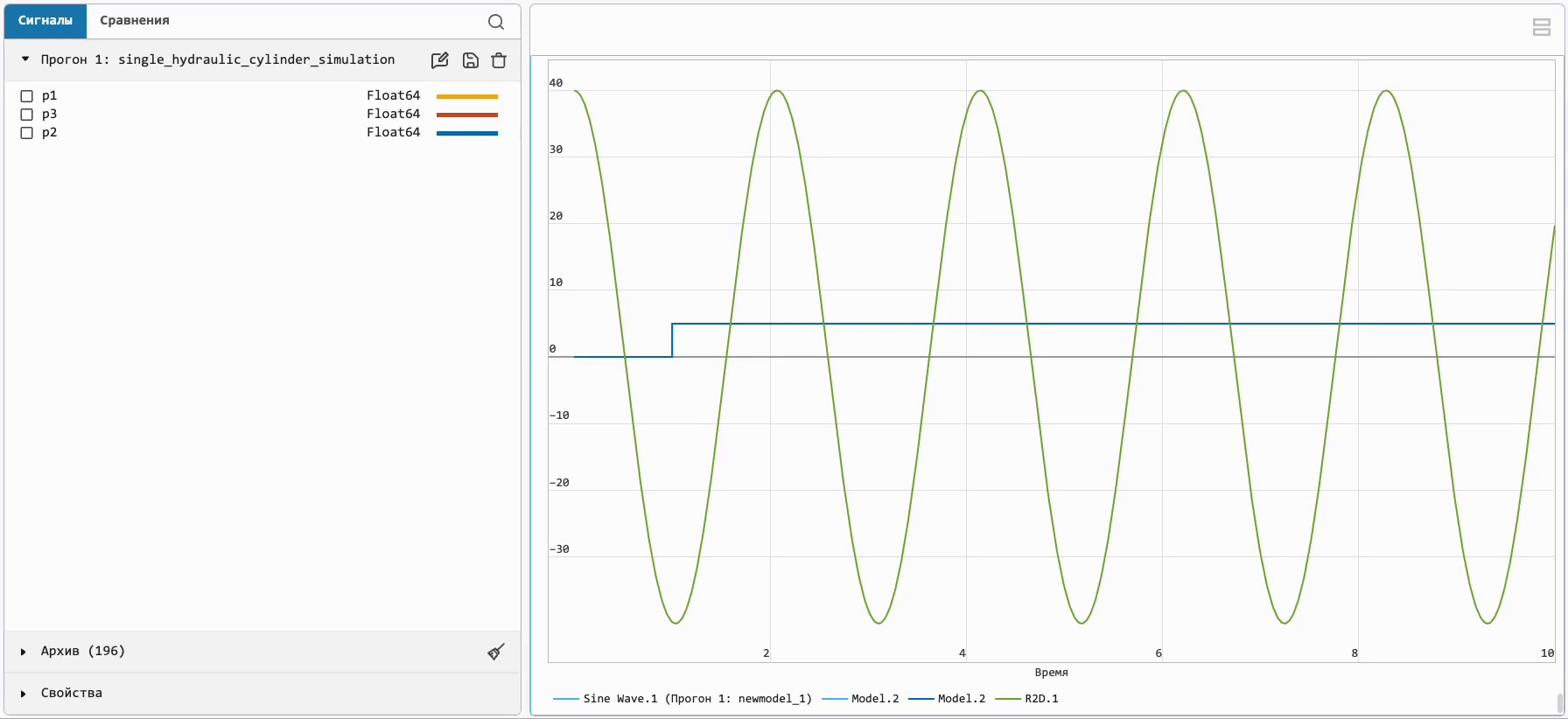The image size is (1568, 719).
Task: Enable the p2 signal checkbox
Action: coord(26,133)
